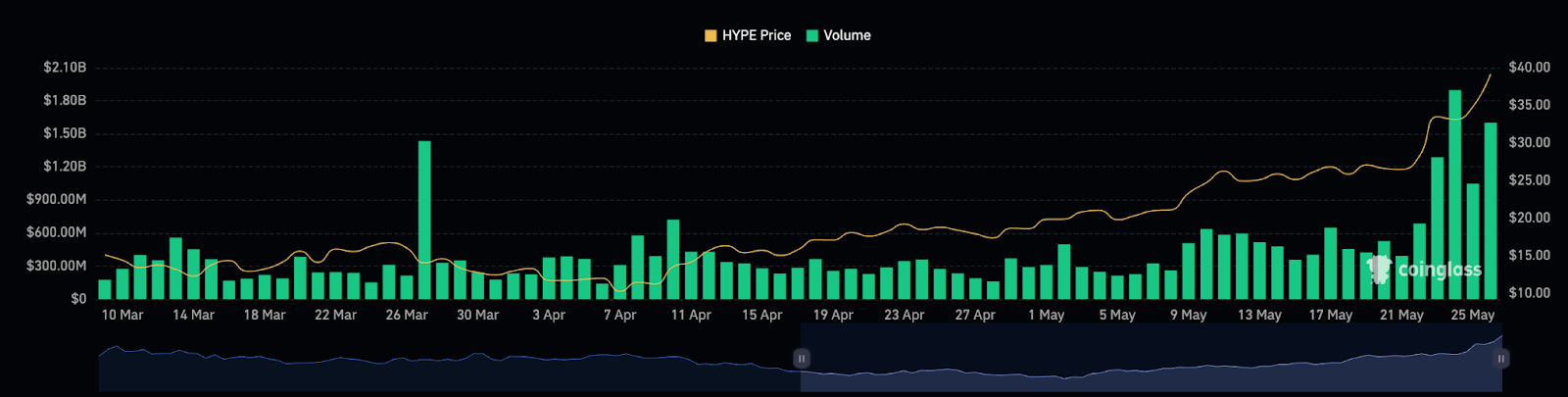Click the 1 May date label
The width and height of the screenshot is (1568, 397).
(x=1047, y=315)
